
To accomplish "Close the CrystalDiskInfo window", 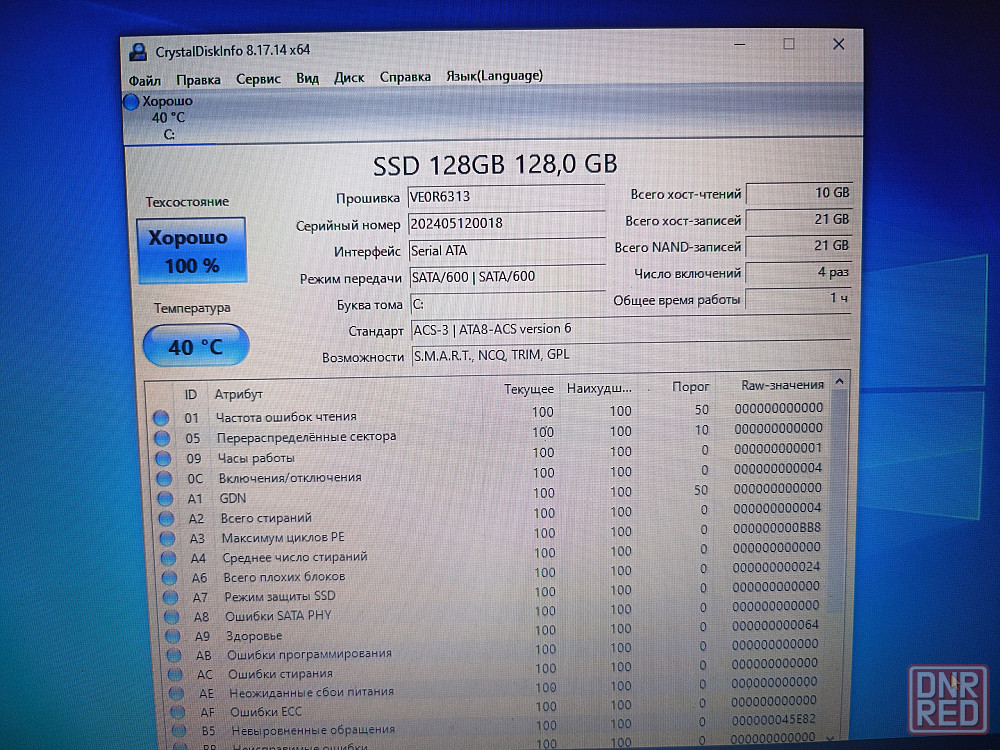I will click(839, 44).
